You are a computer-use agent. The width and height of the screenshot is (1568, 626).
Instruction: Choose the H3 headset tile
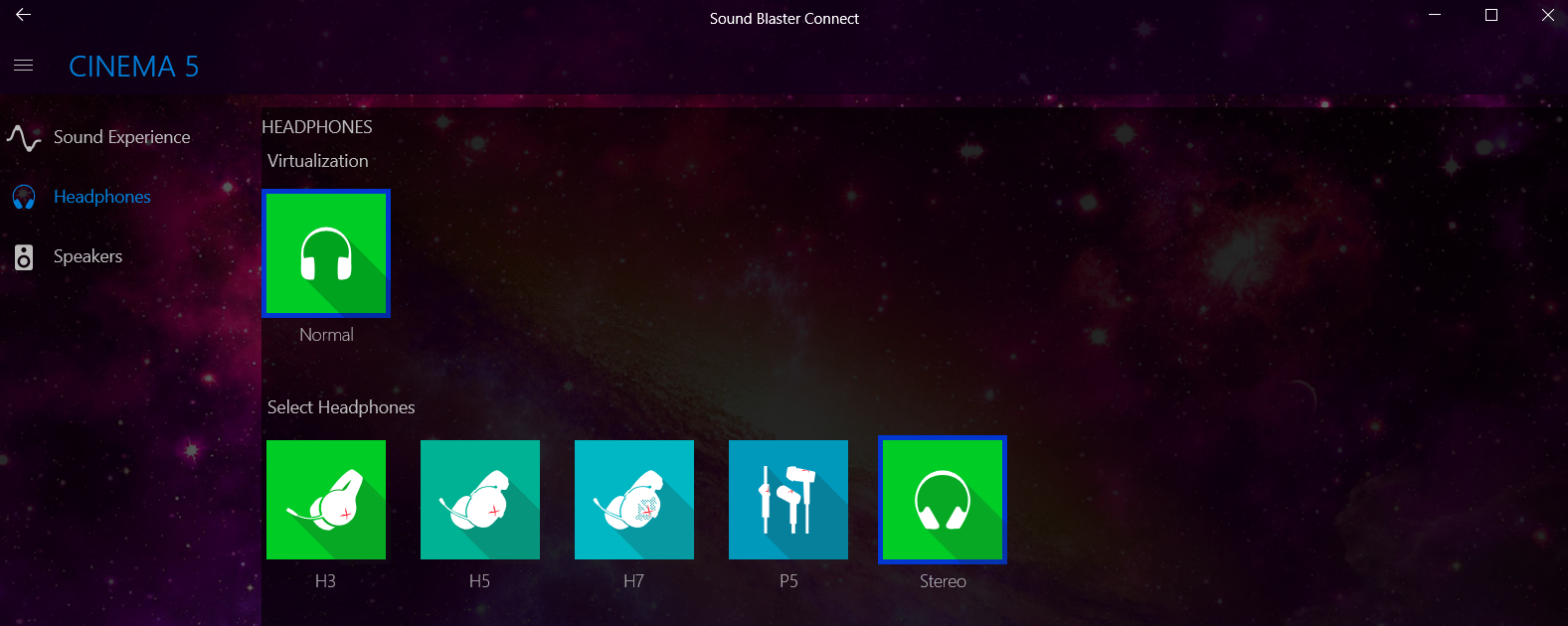326,500
